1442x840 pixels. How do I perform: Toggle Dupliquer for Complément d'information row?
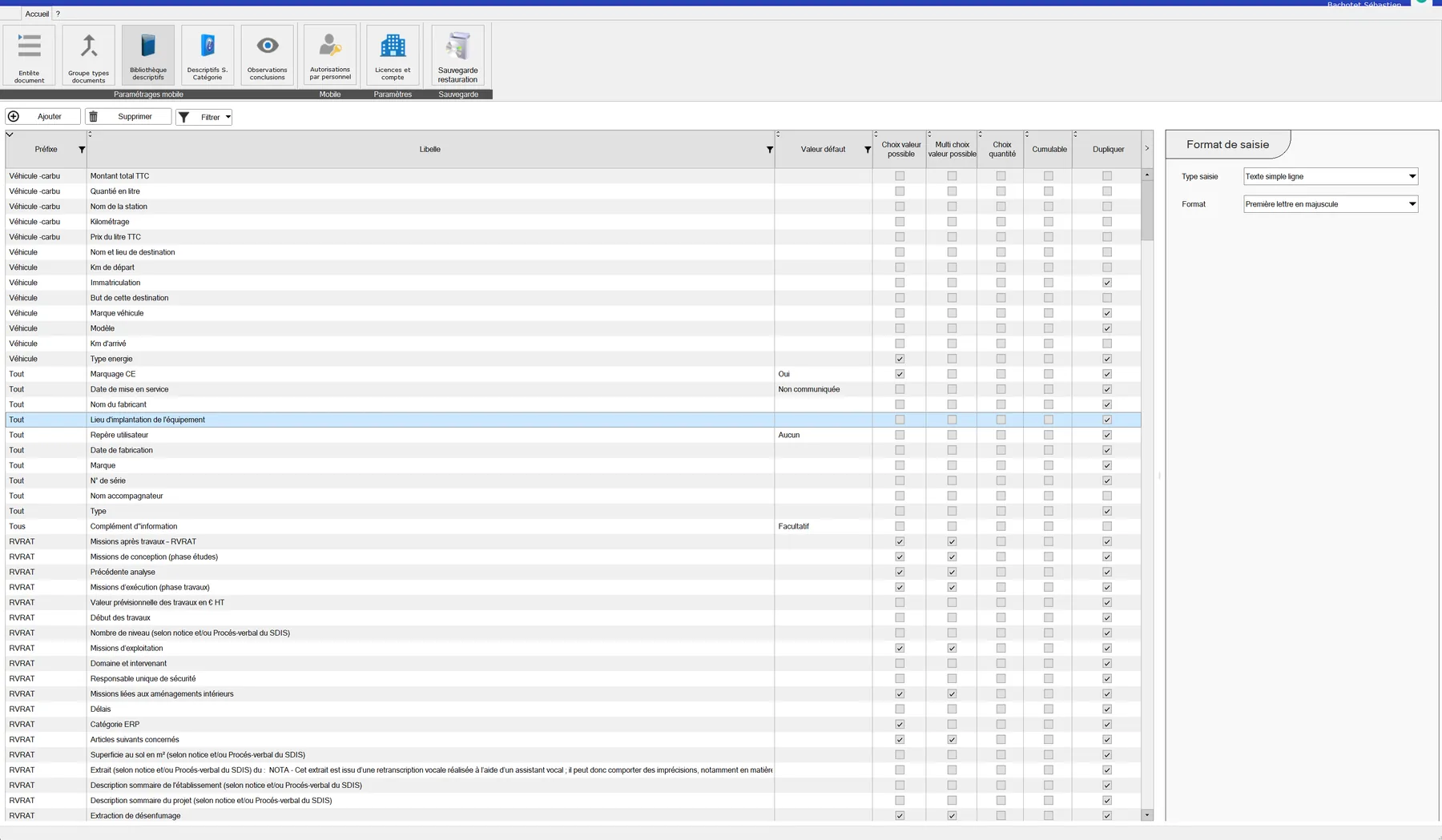[x=1107, y=526]
